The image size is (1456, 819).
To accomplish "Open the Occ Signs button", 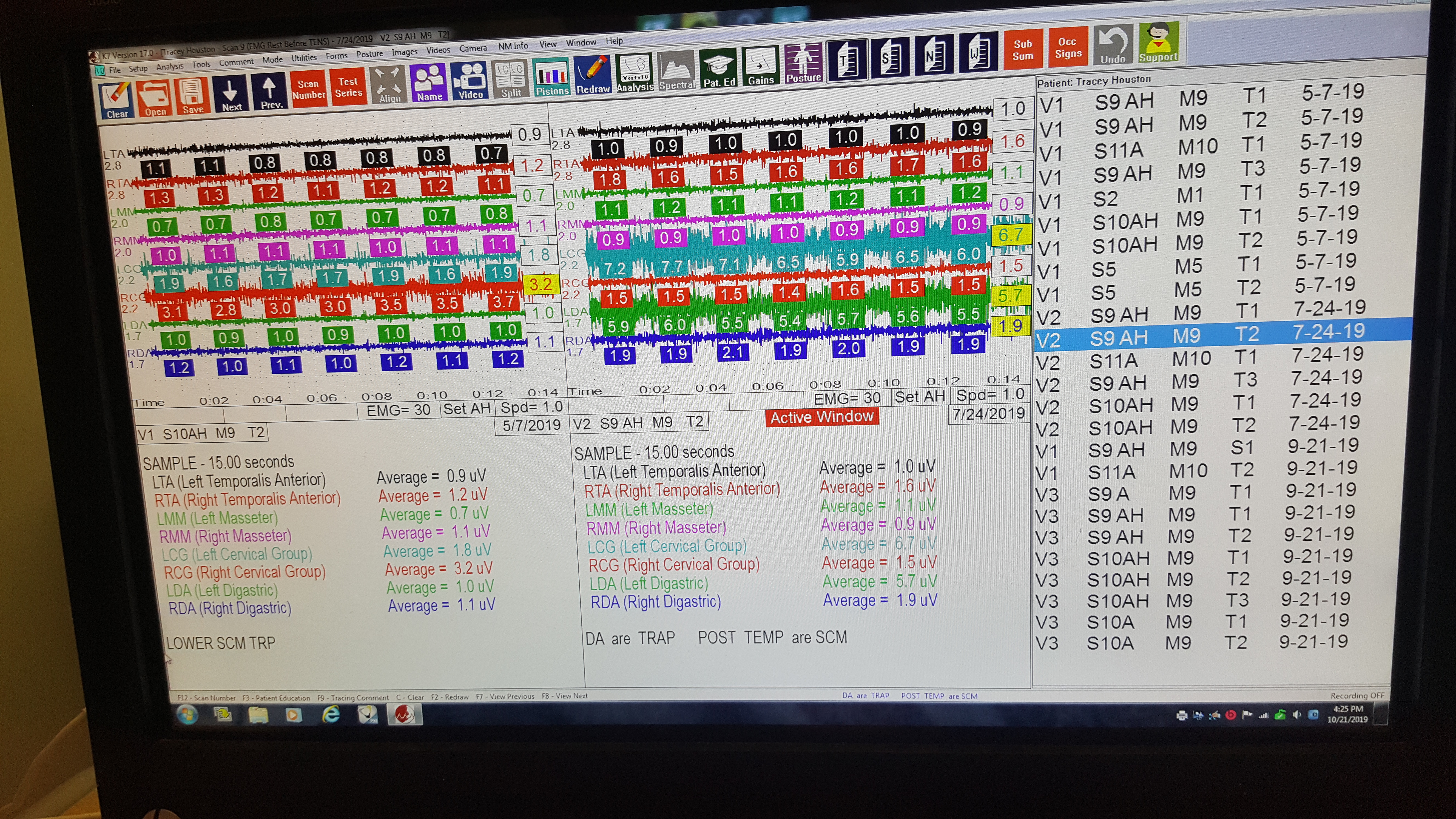I will click(x=1068, y=47).
